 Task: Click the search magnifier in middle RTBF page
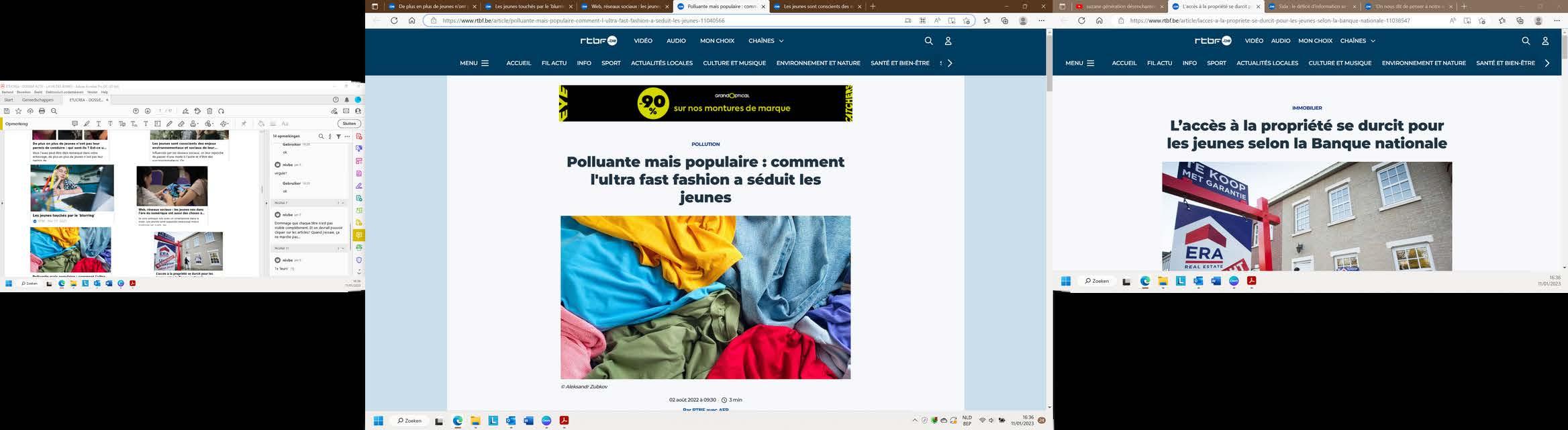pos(928,41)
